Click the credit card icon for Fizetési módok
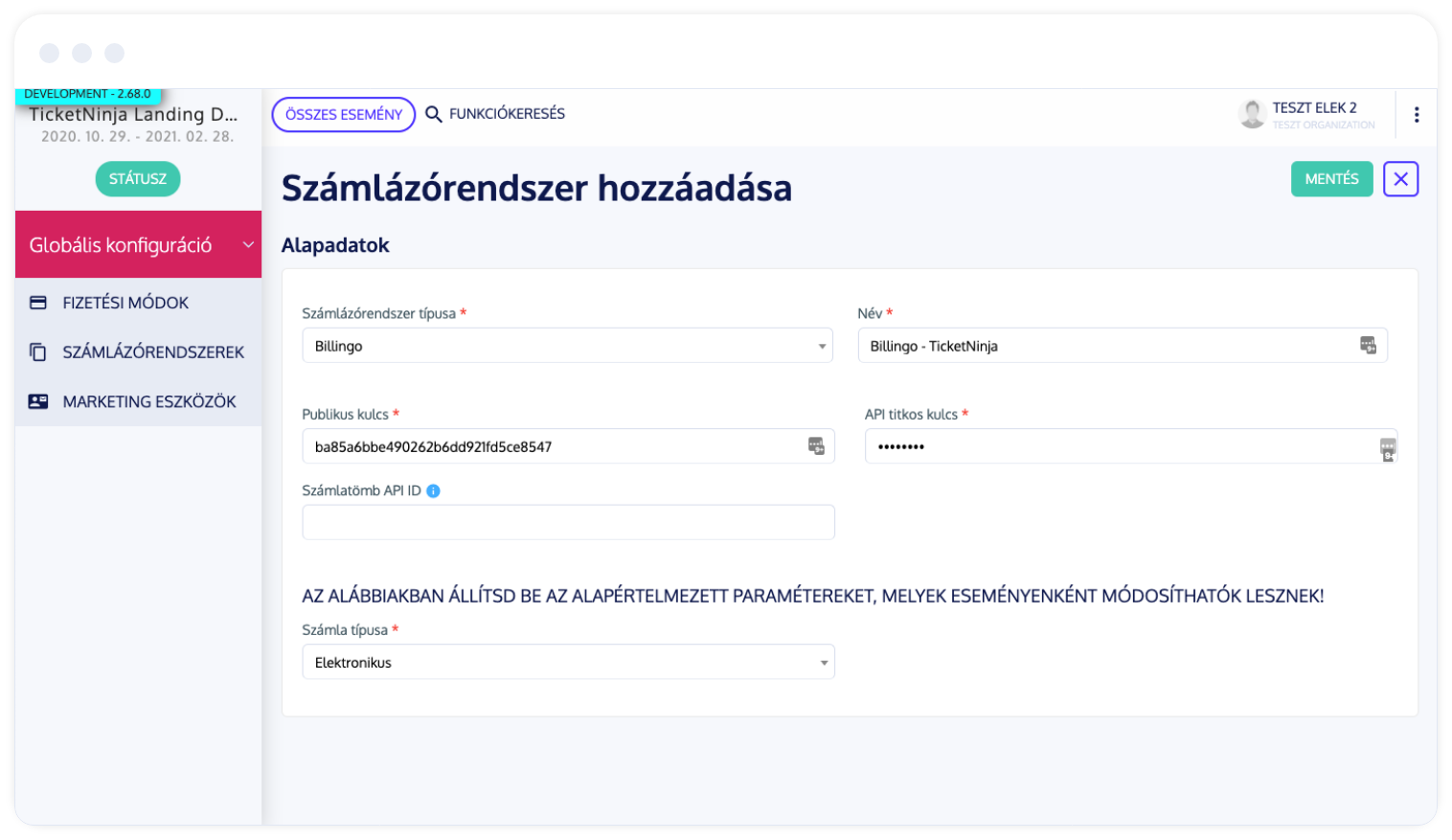Image resolution: width=1452 pixels, height=840 pixels. click(x=38, y=303)
